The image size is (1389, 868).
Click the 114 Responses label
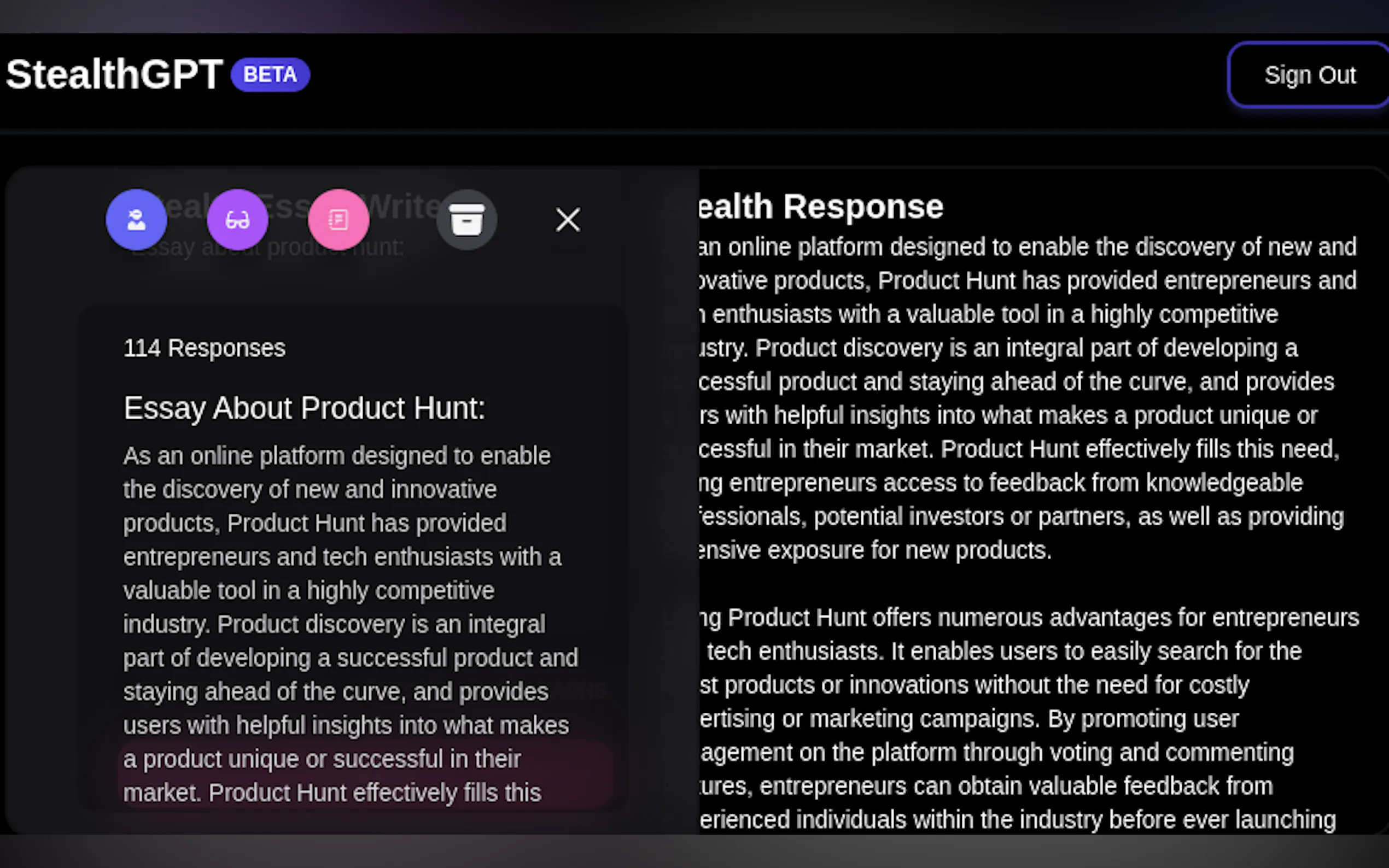(x=205, y=348)
